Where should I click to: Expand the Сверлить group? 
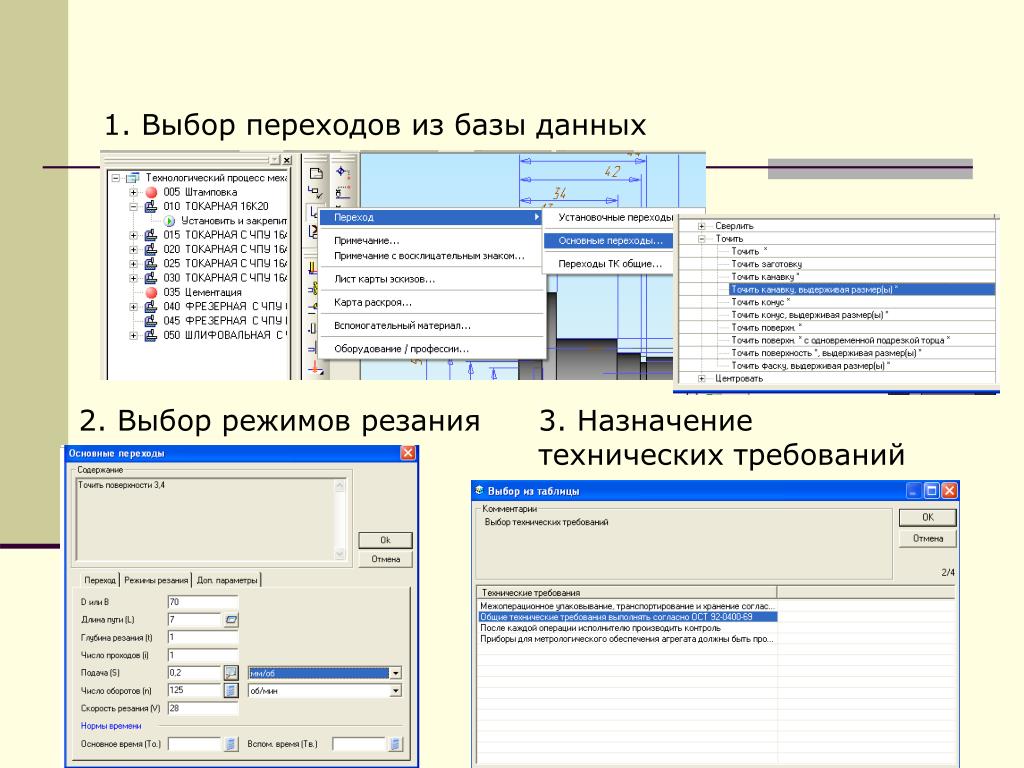tap(702, 226)
